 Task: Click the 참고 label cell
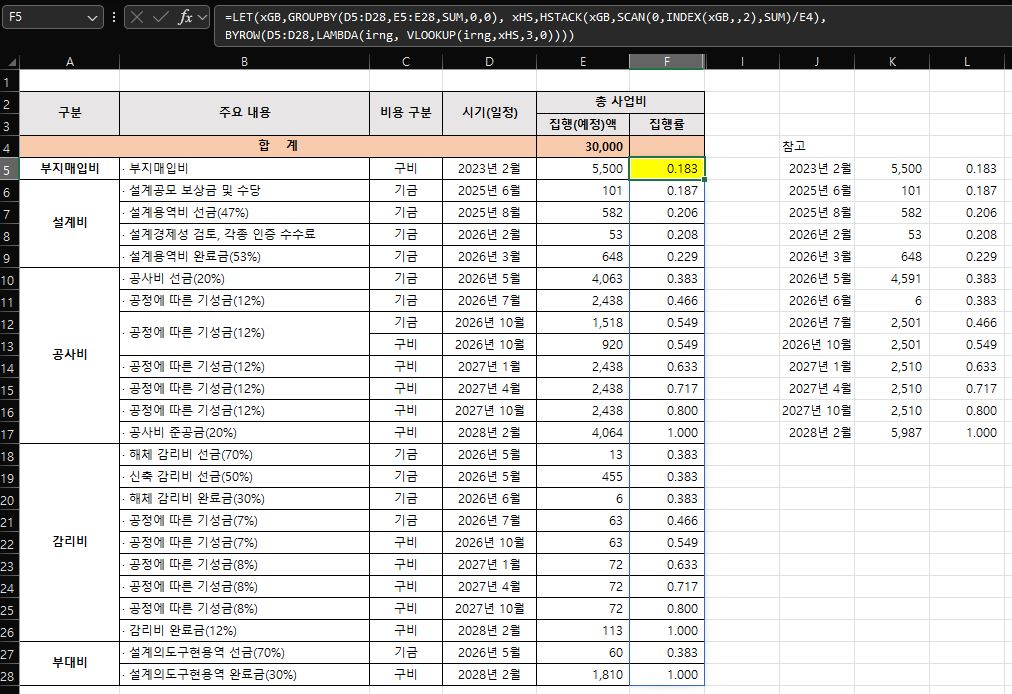795,146
